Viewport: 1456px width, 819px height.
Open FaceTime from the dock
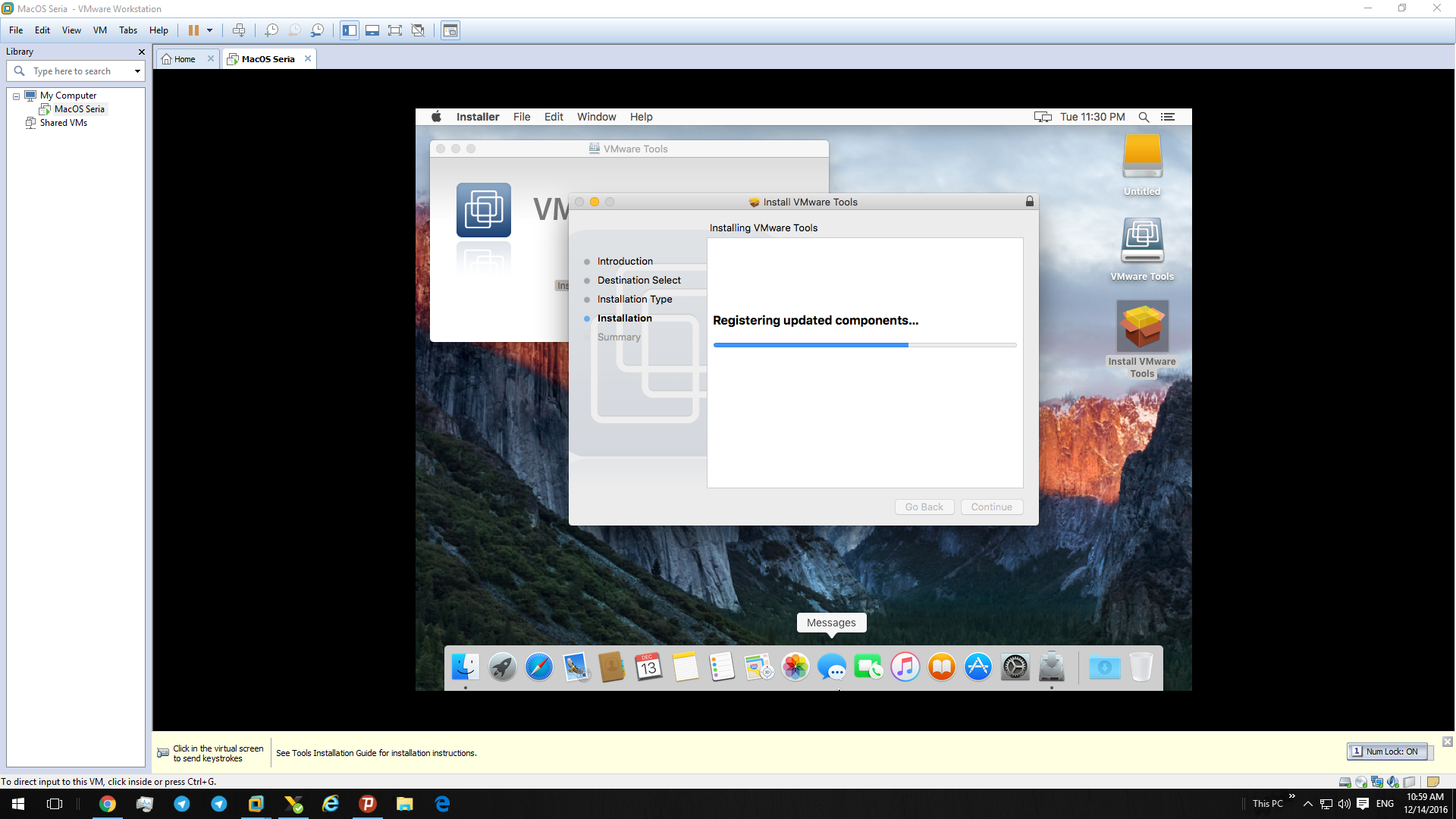coord(868,667)
